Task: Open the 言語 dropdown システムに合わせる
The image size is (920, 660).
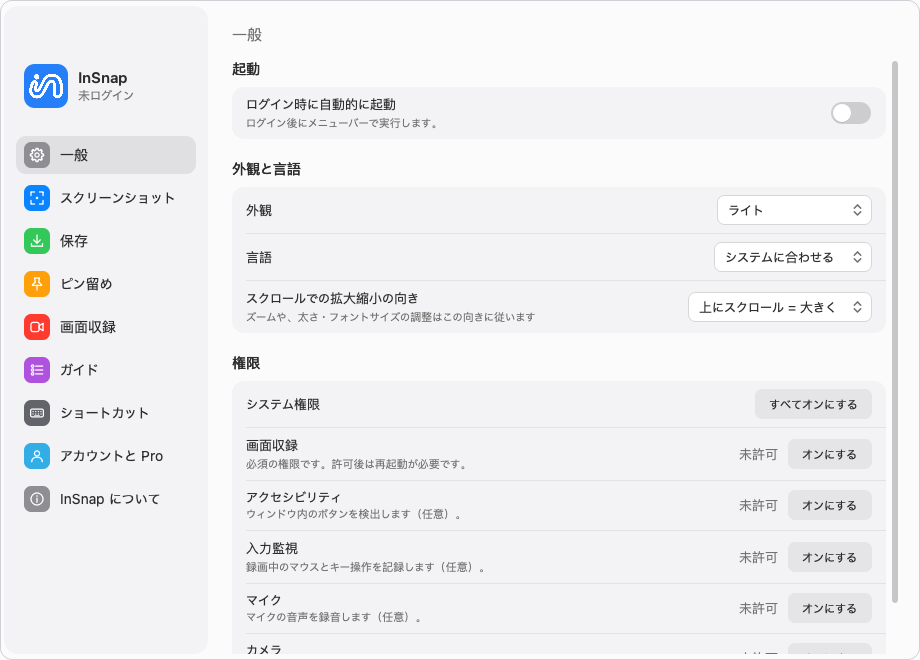Action: [793, 257]
